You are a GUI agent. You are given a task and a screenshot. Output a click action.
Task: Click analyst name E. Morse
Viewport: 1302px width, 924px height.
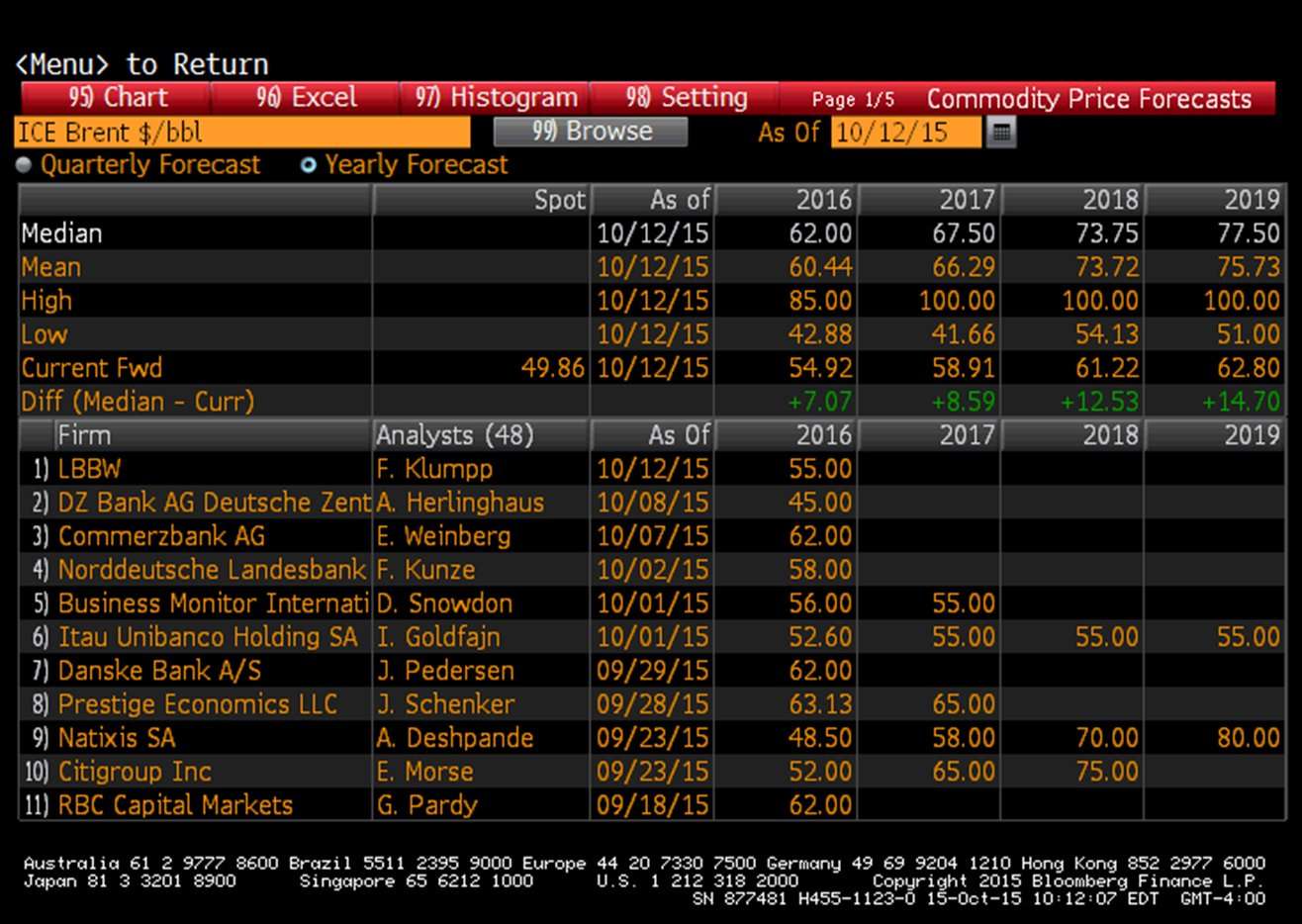(x=425, y=772)
